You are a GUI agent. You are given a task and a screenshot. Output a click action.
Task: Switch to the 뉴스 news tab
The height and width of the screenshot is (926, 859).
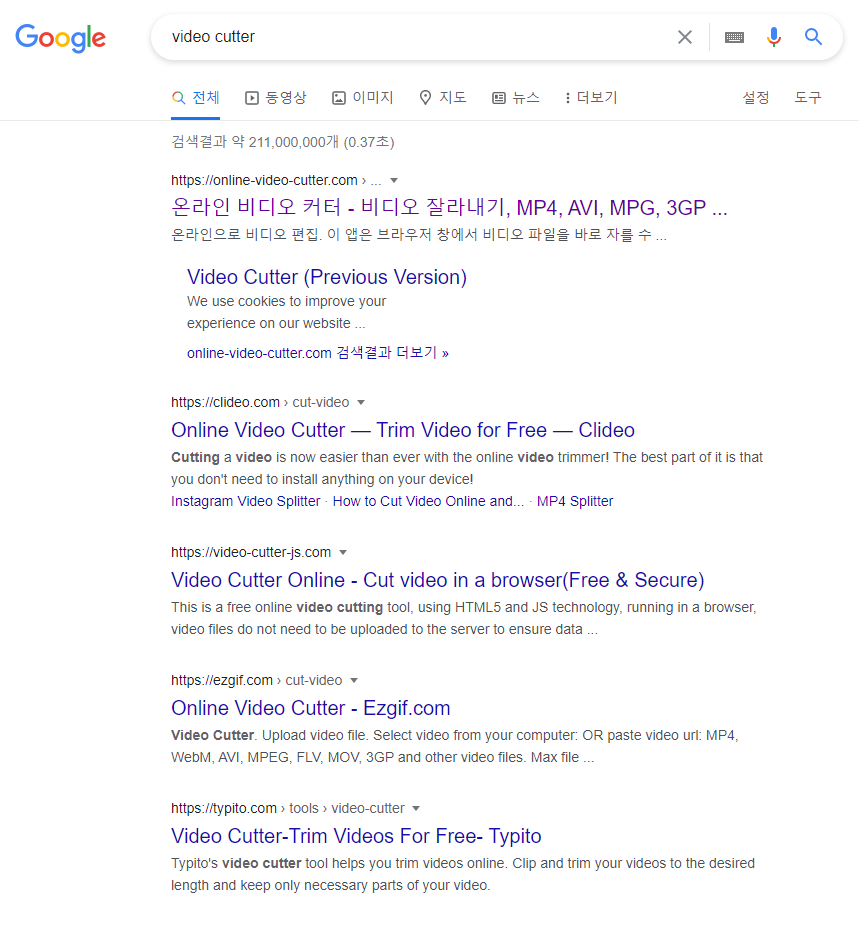point(516,97)
